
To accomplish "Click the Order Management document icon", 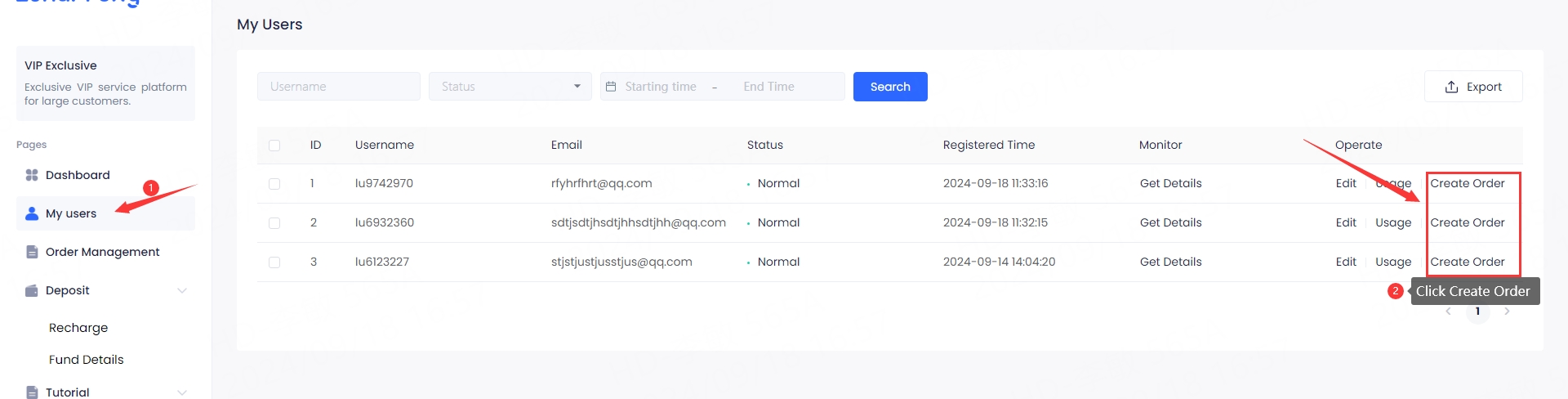I will (x=32, y=252).
